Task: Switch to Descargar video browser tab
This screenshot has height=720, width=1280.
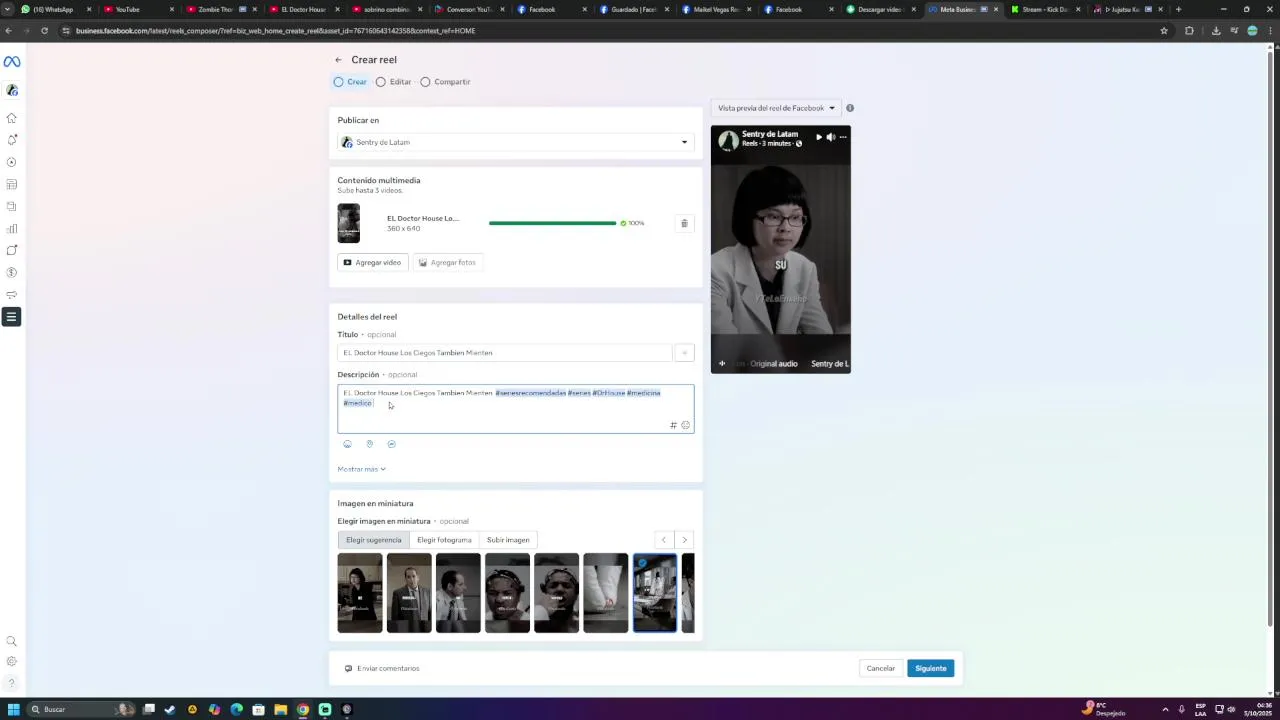Action: [x=880, y=9]
